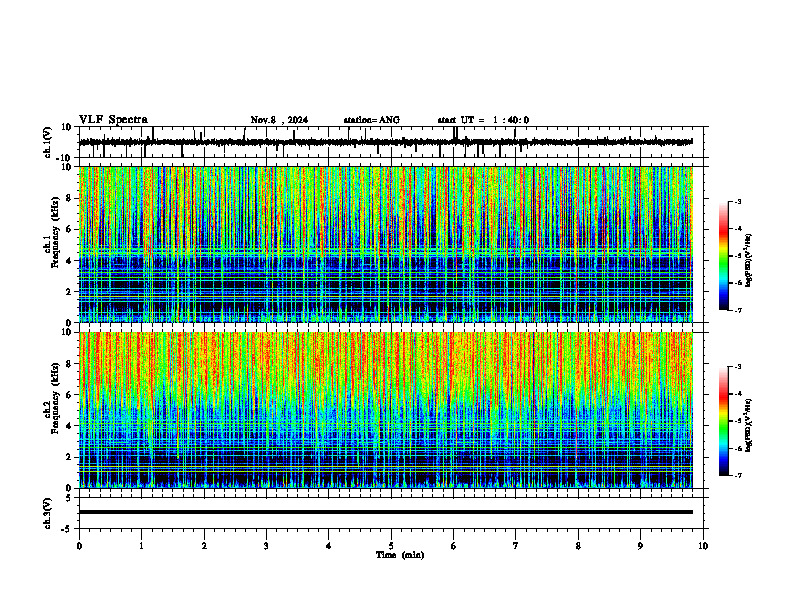Click the "start UT = 1 : 40: 0" text
The width and height of the screenshot is (792, 612).
pyautogui.click(x=483, y=120)
